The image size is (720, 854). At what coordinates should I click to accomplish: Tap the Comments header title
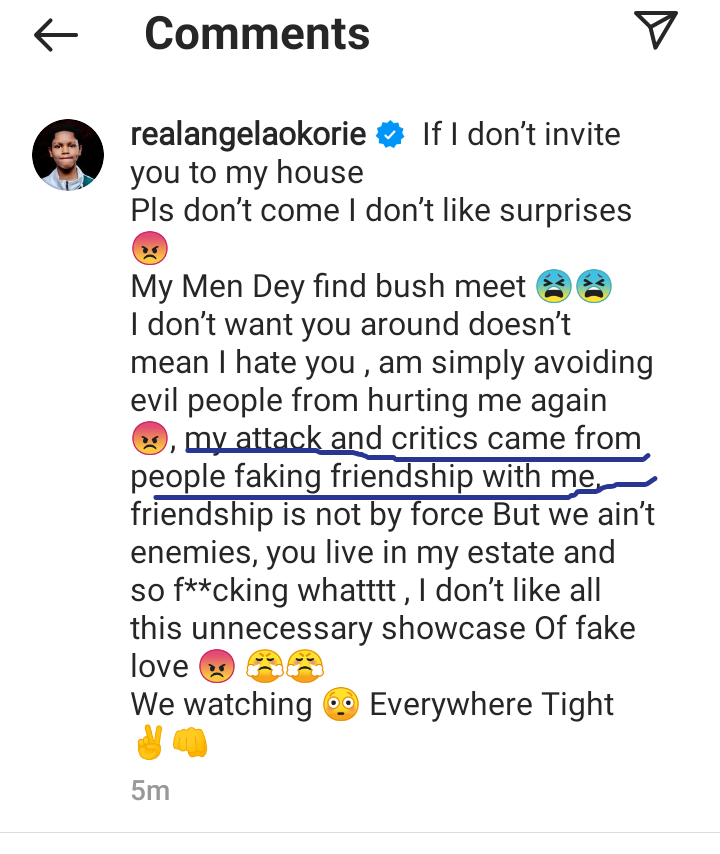[257, 34]
